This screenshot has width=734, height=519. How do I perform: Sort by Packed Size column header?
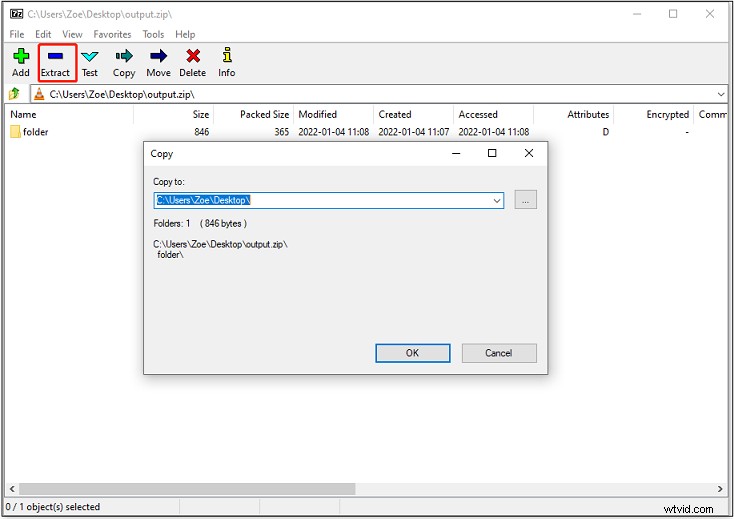coord(254,114)
